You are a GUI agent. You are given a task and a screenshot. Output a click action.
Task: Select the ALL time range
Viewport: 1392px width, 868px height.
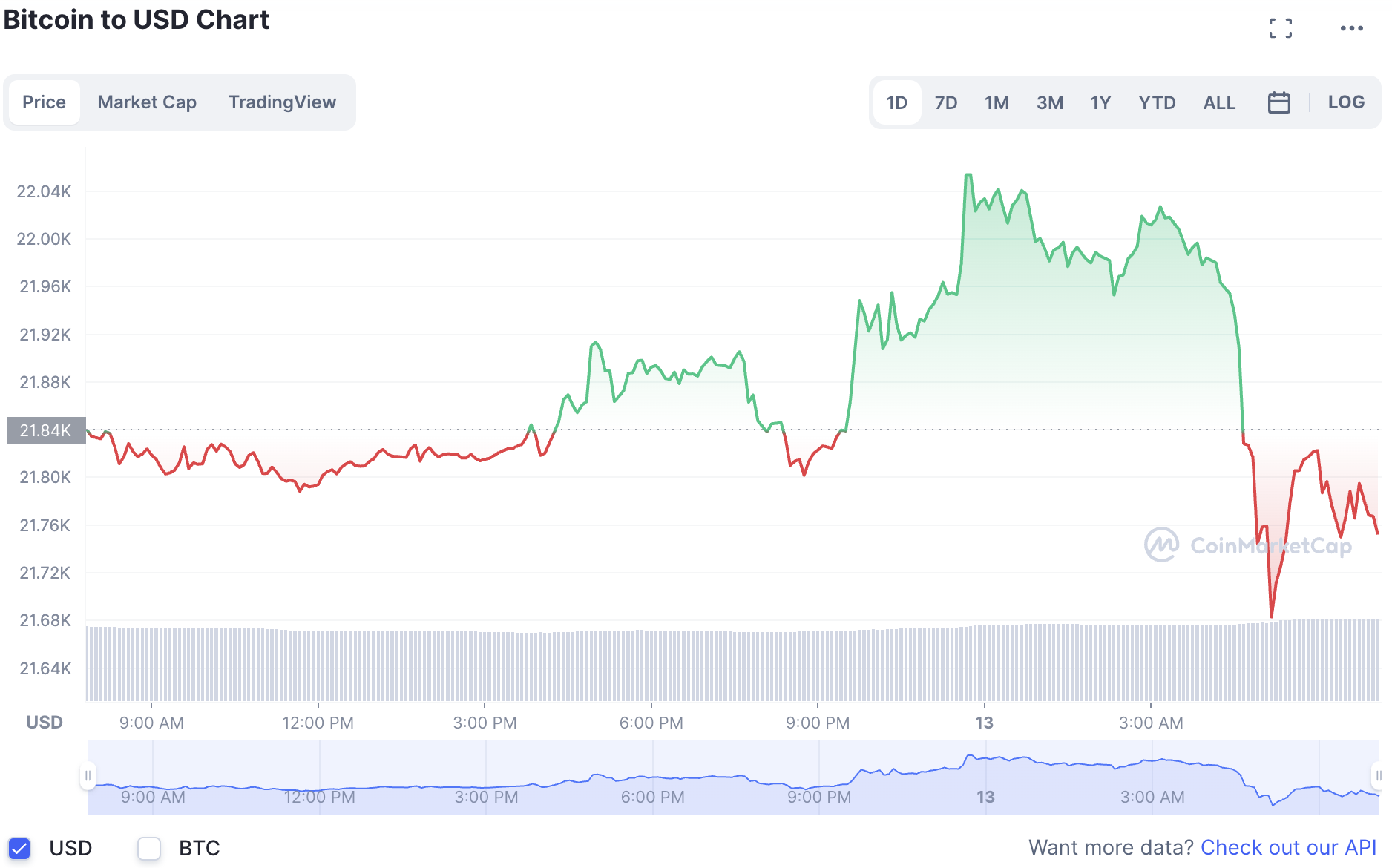pyautogui.click(x=1219, y=102)
